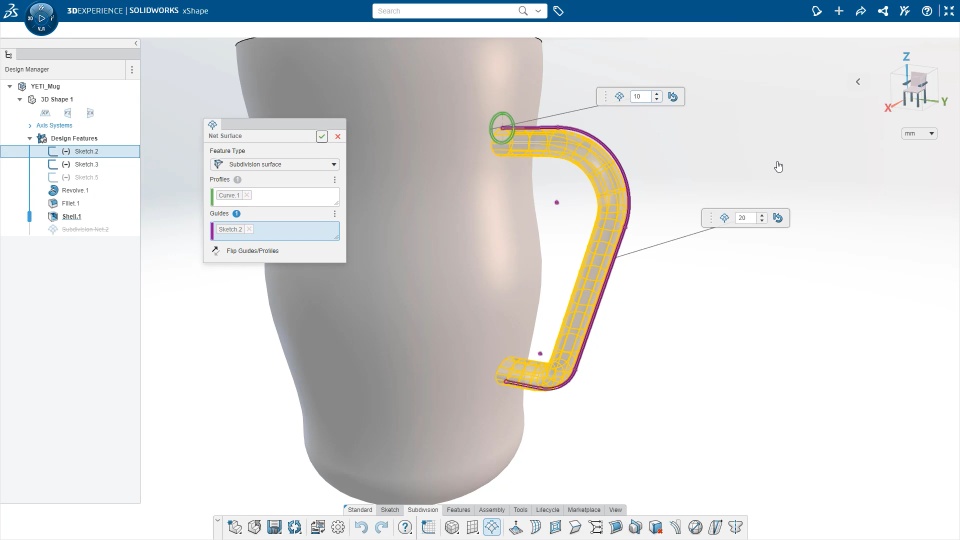This screenshot has height=540, width=960.
Task: Click the highlighted Net Surface tool icon
Action: coord(492,527)
